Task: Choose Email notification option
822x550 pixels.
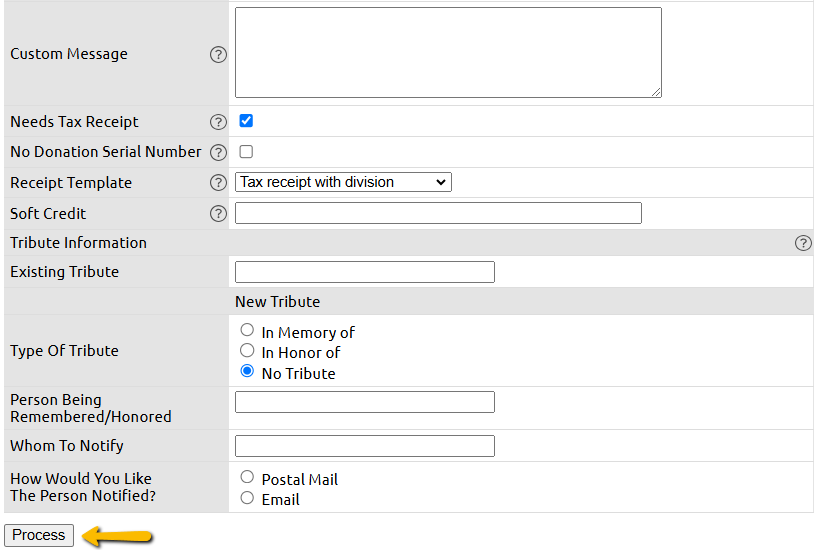Action: pos(247,498)
